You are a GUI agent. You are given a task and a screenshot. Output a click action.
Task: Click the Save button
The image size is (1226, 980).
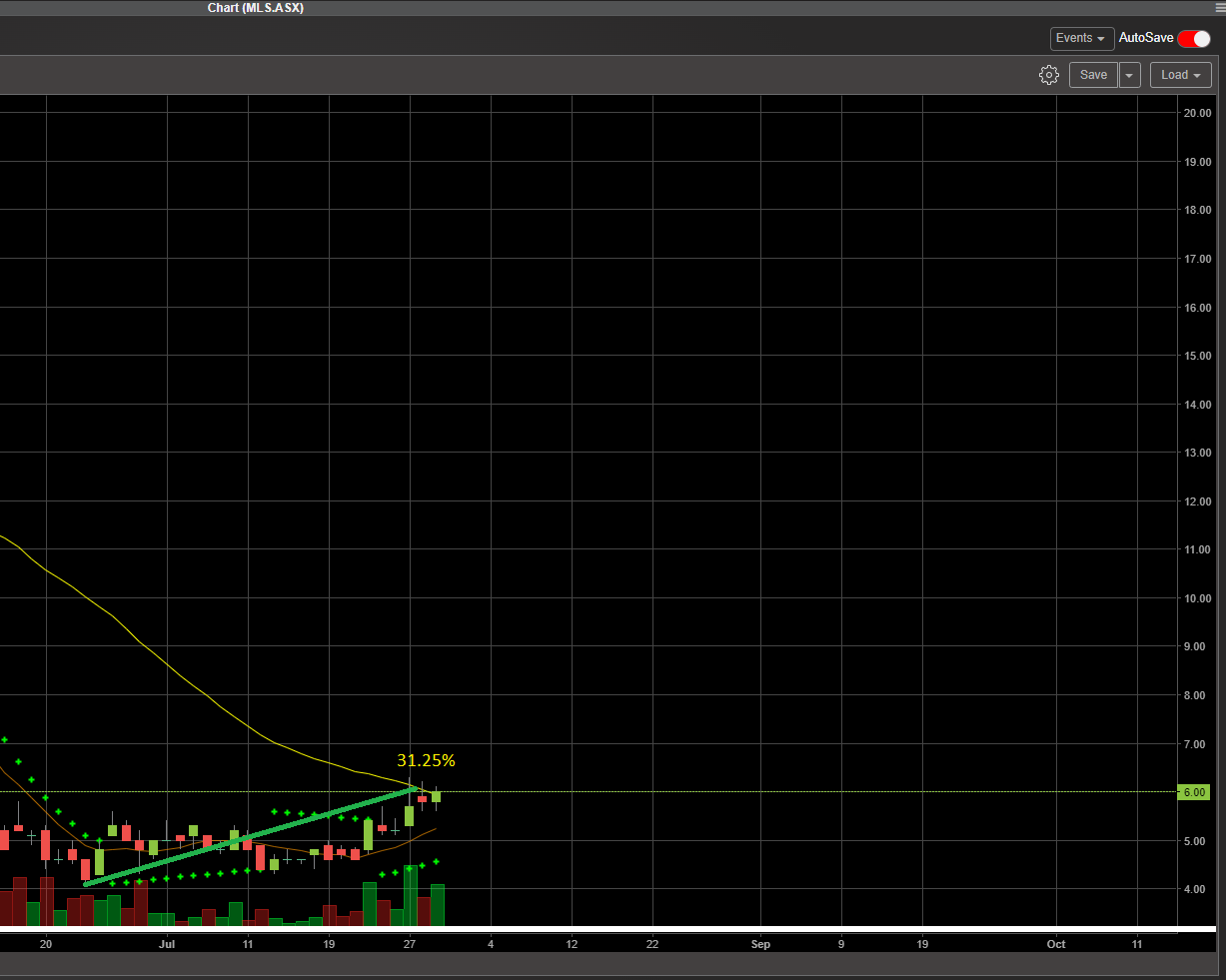point(1093,75)
